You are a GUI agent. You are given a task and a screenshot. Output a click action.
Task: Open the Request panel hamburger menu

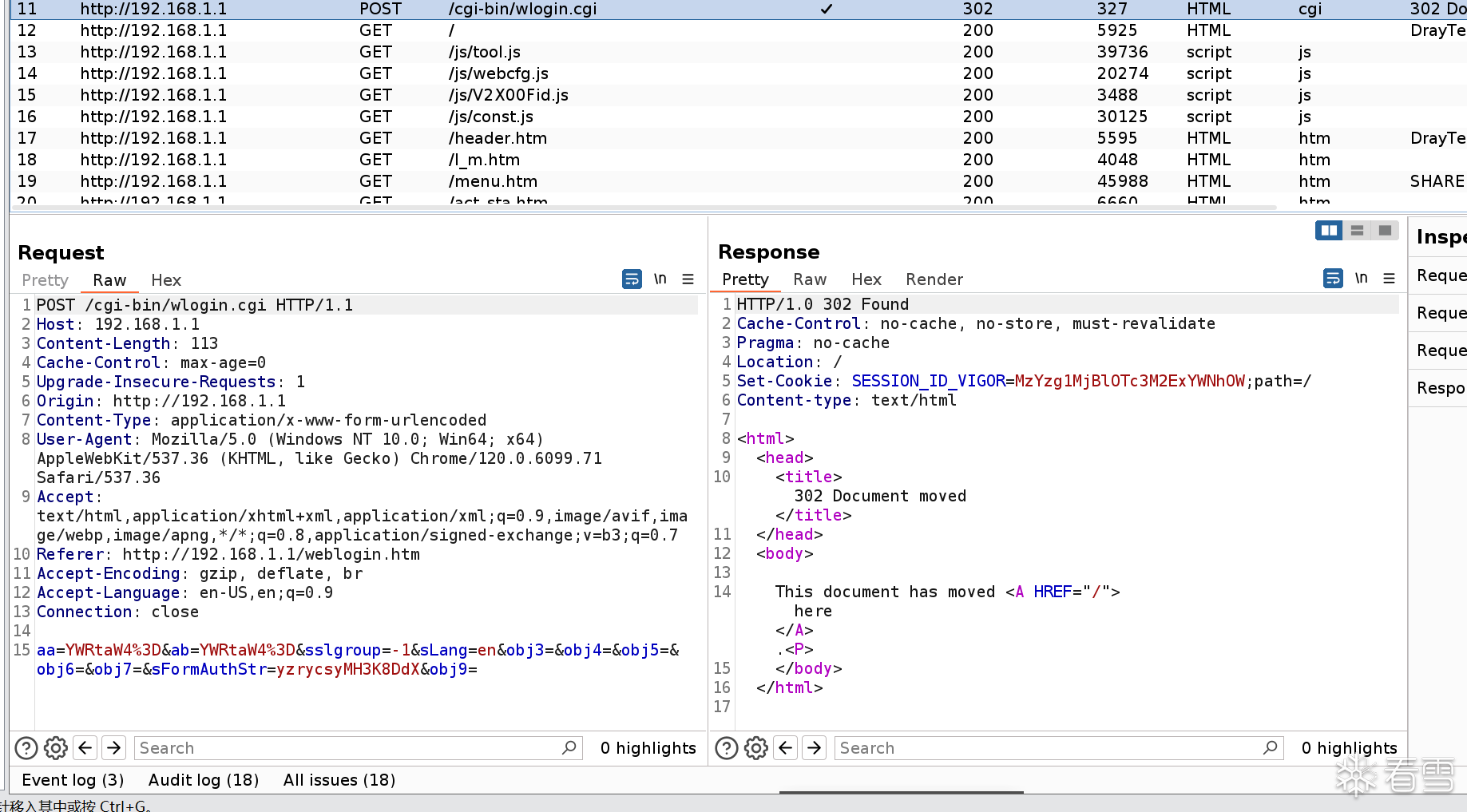[x=688, y=279]
